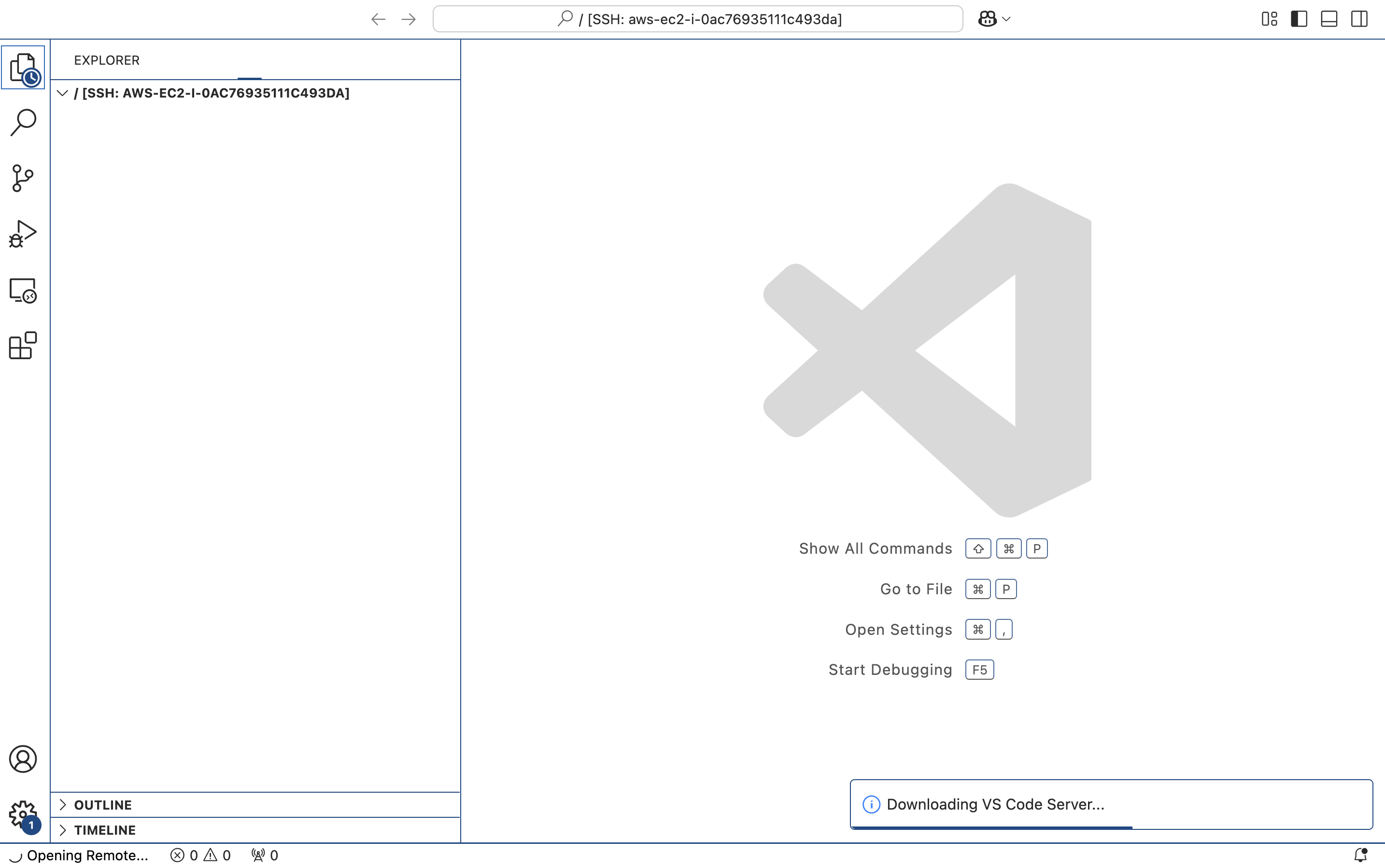This screenshot has width=1385, height=868.
Task: Expand the Timeline section
Action: click(255, 830)
